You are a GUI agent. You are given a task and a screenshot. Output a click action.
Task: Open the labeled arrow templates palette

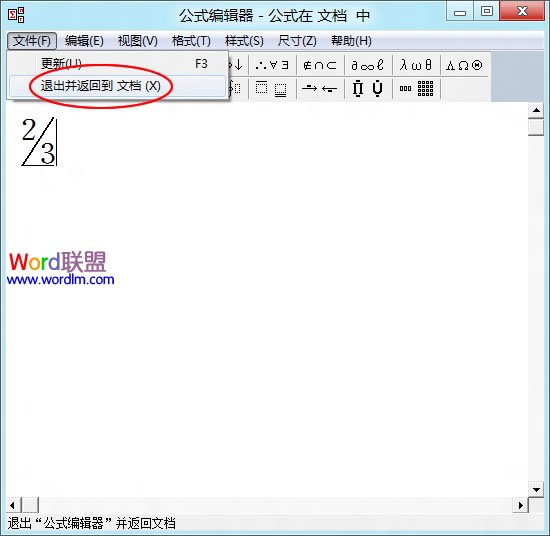pyautogui.click(x=320, y=88)
